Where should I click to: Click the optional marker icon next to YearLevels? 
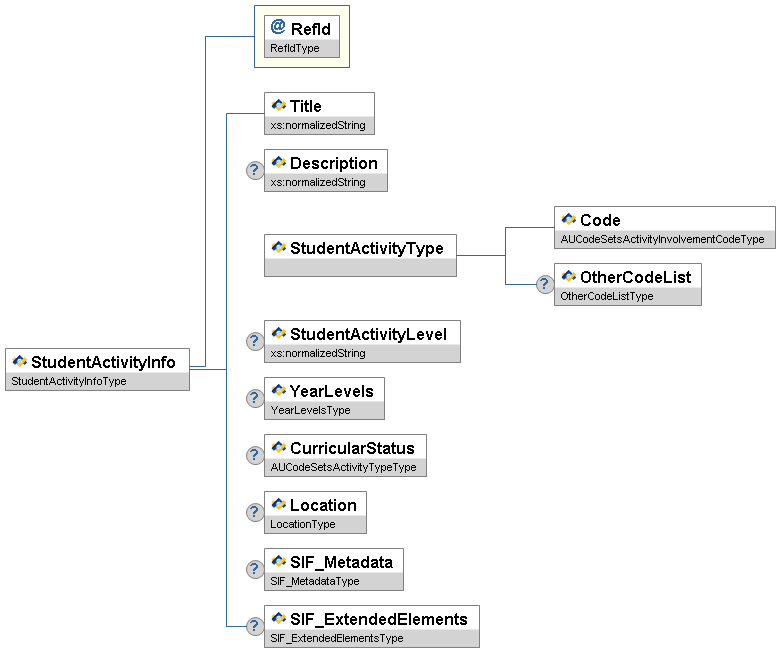click(255, 398)
